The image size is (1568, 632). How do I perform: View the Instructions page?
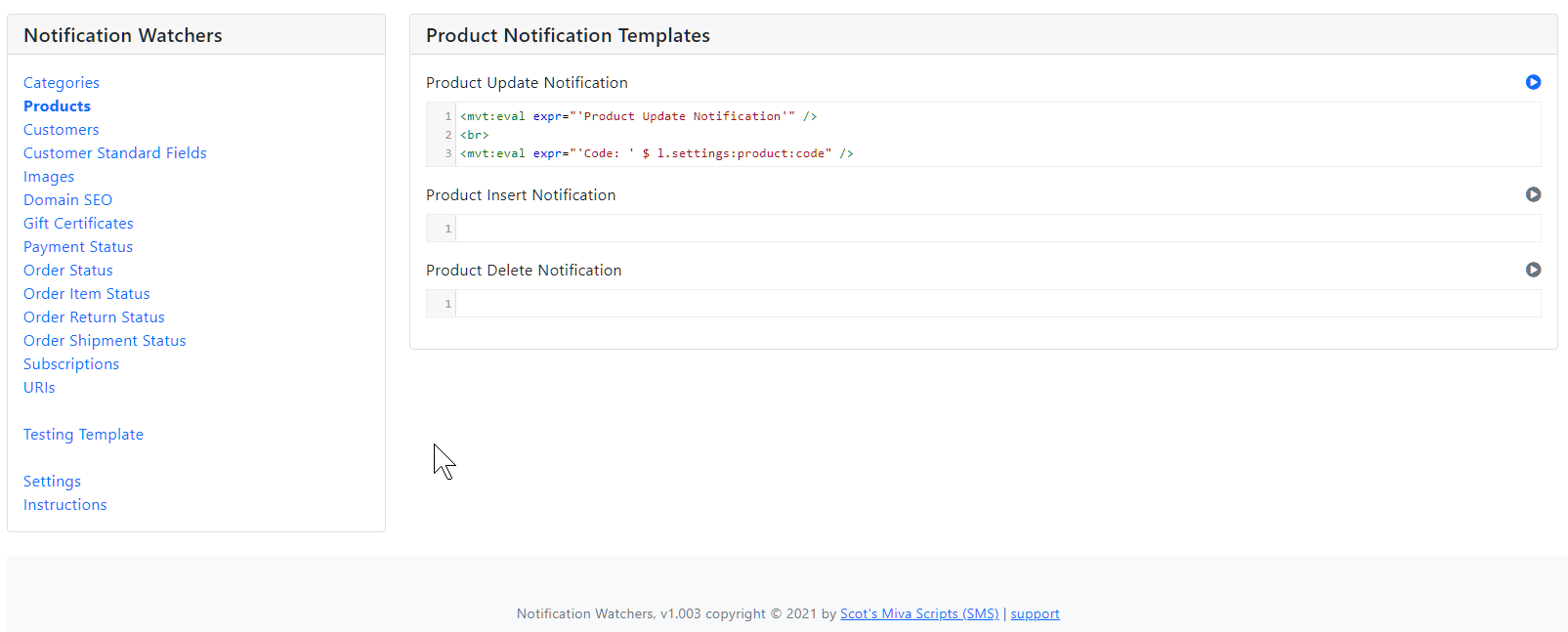pyautogui.click(x=65, y=505)
